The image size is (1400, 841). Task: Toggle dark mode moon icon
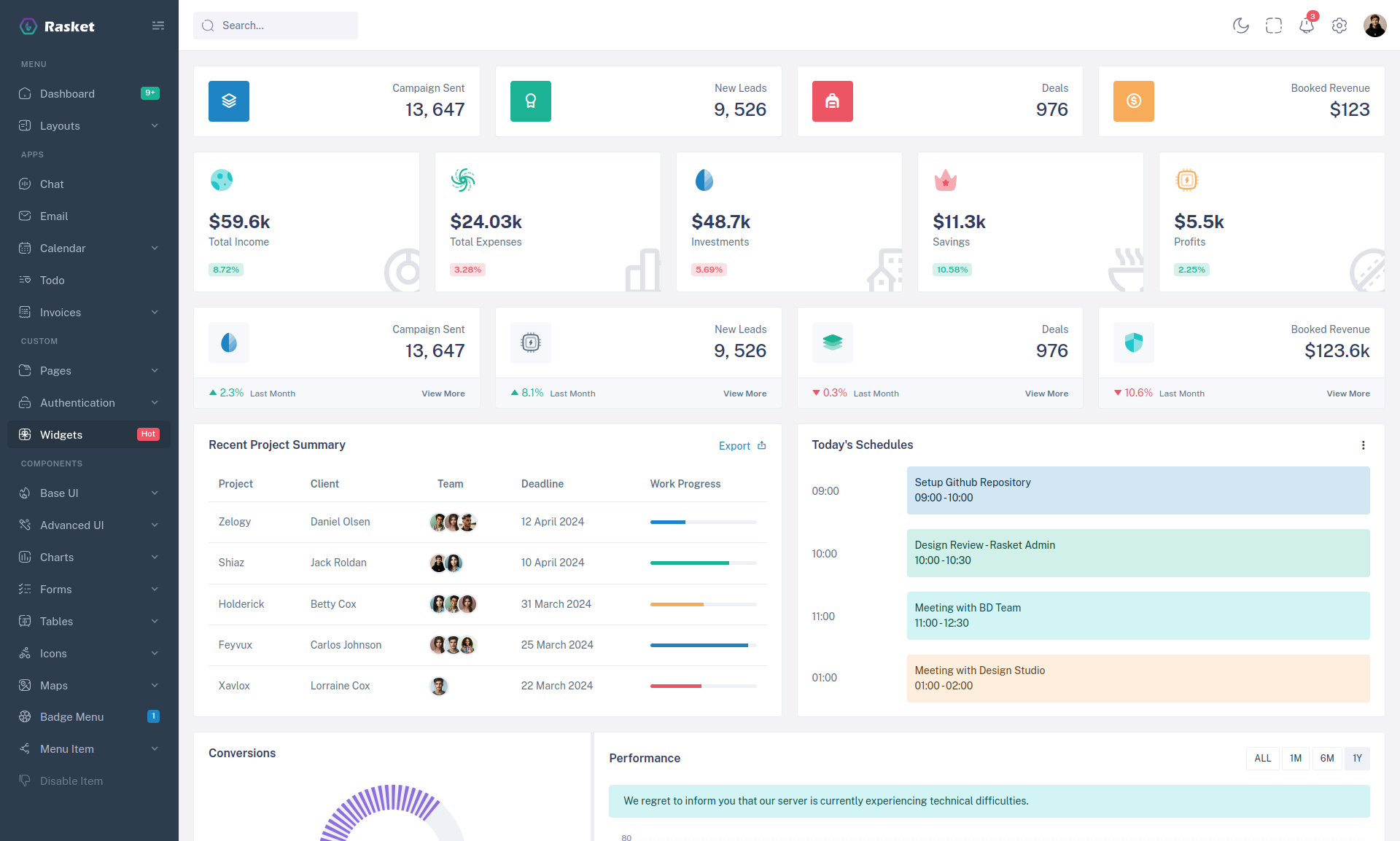point(1240,26)
